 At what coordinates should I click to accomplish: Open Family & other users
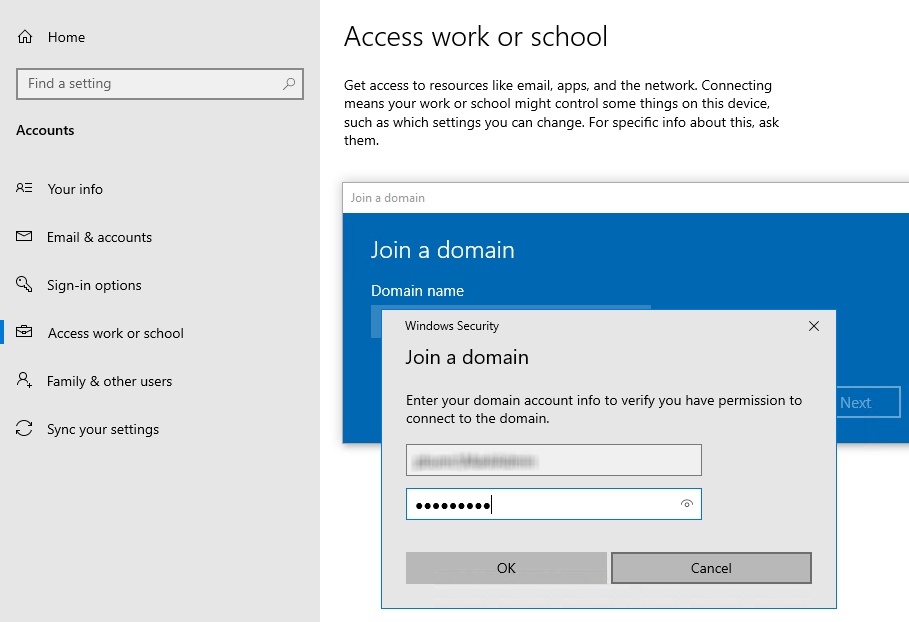point(109,381)
